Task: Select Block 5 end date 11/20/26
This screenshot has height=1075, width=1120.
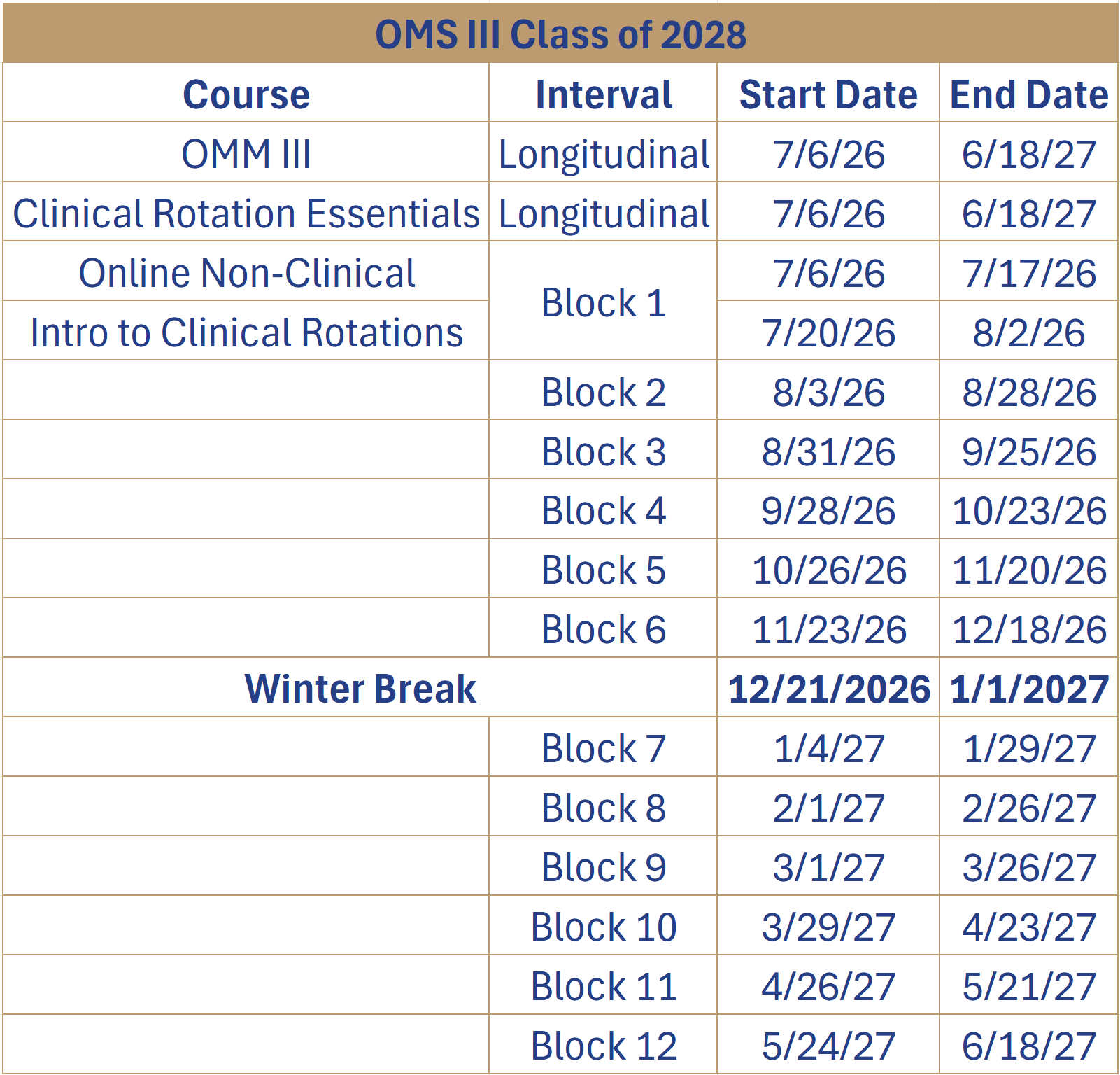Action: pos(1029,570)
